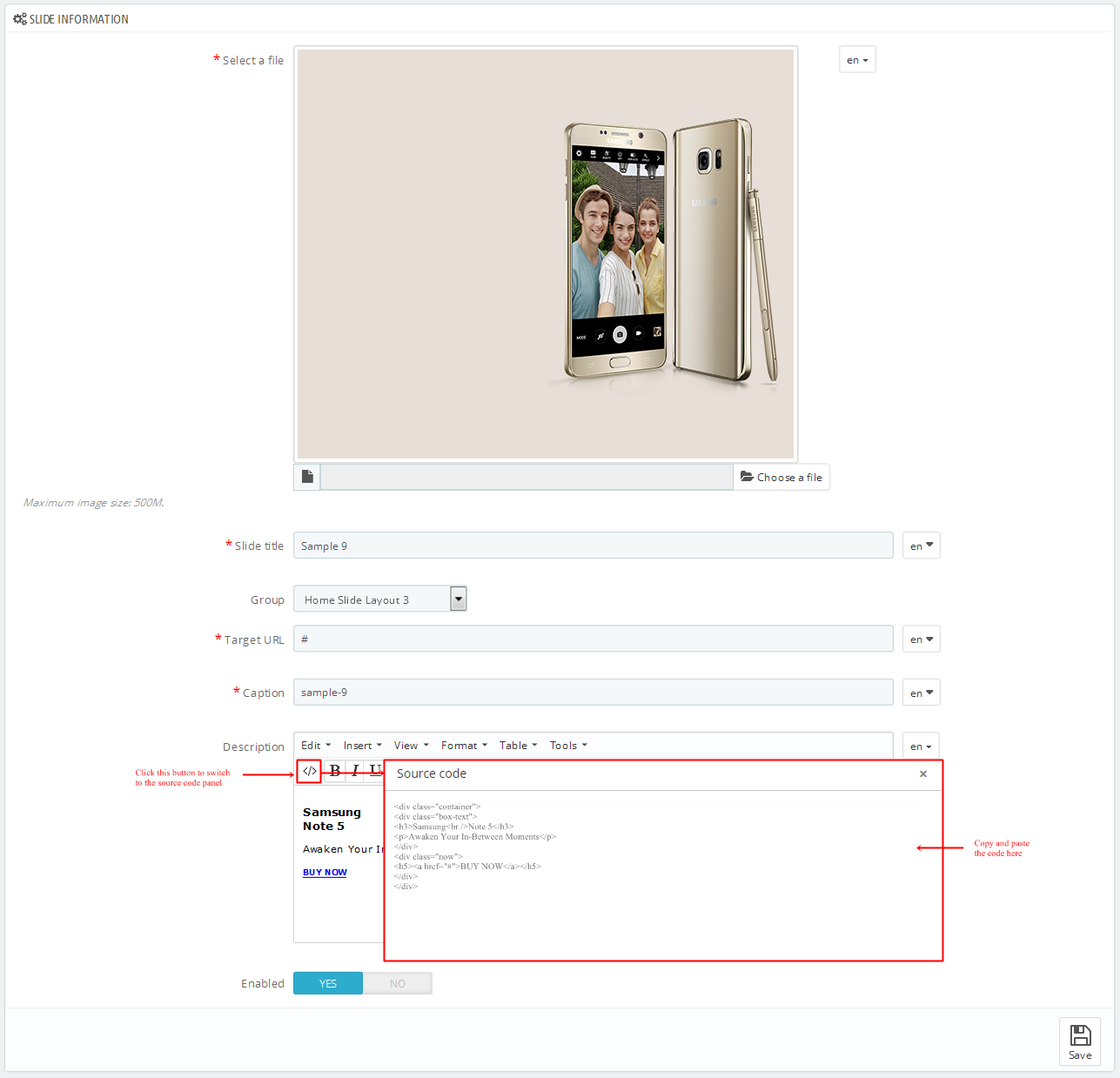Open the Format menu in editor
The width and height of the screenshot is (1120, 1078).
[464, 746]
